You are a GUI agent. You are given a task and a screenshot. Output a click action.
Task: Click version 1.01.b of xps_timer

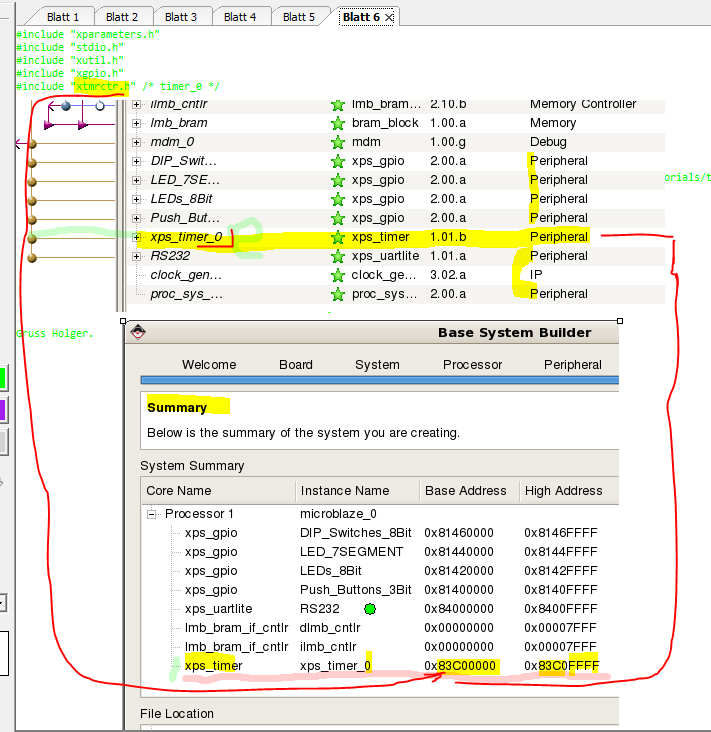coord(448,237)
